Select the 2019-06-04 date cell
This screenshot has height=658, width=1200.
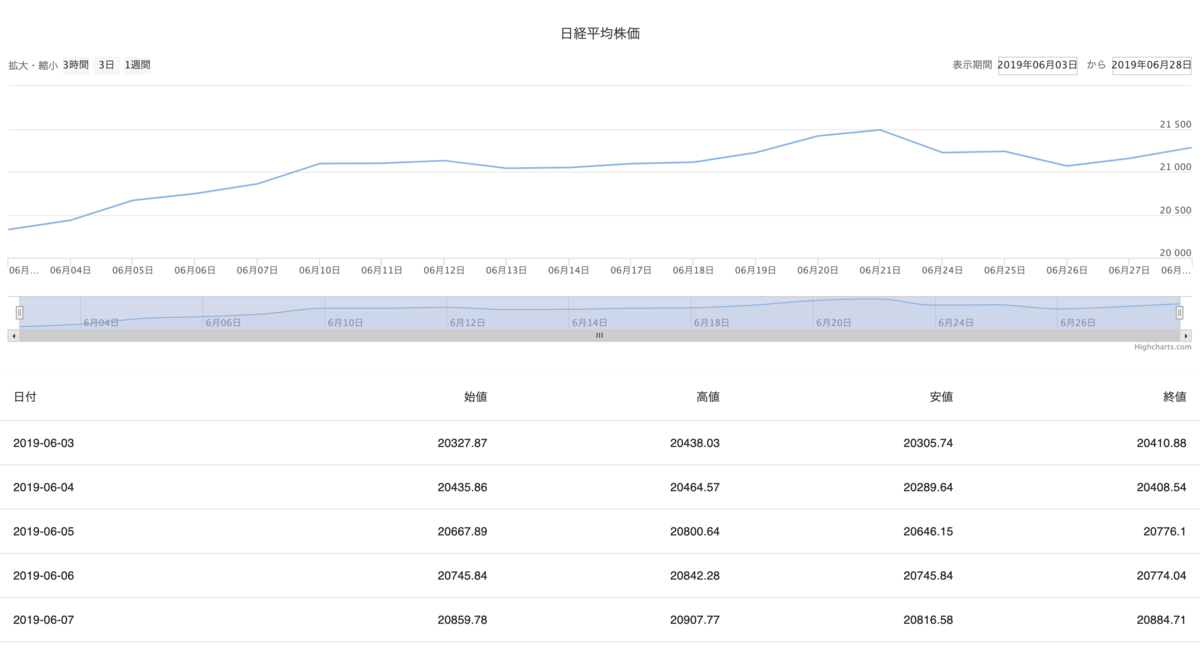[x=44, y=487]
